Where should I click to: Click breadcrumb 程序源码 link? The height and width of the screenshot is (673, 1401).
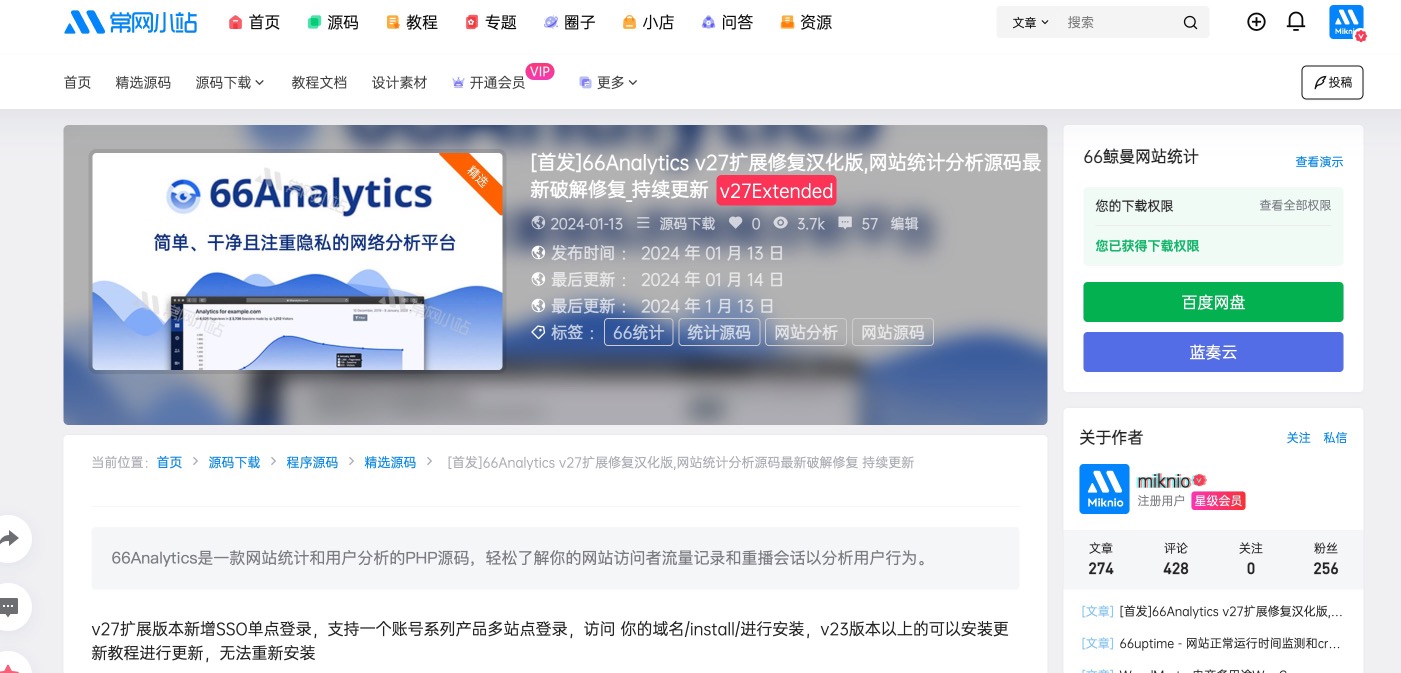[312, 462]
